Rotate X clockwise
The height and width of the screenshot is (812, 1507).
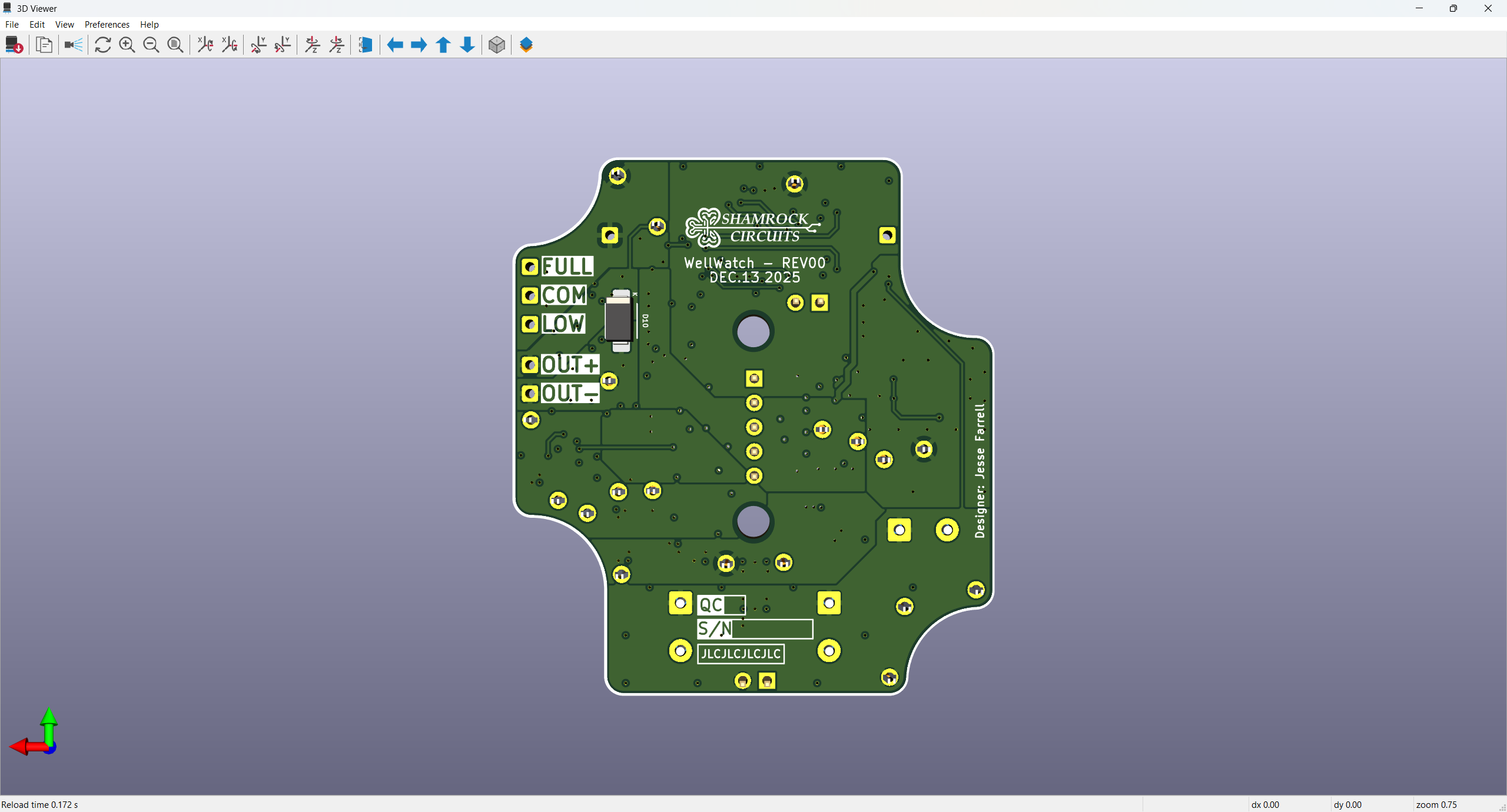click(x=205, y=45)
